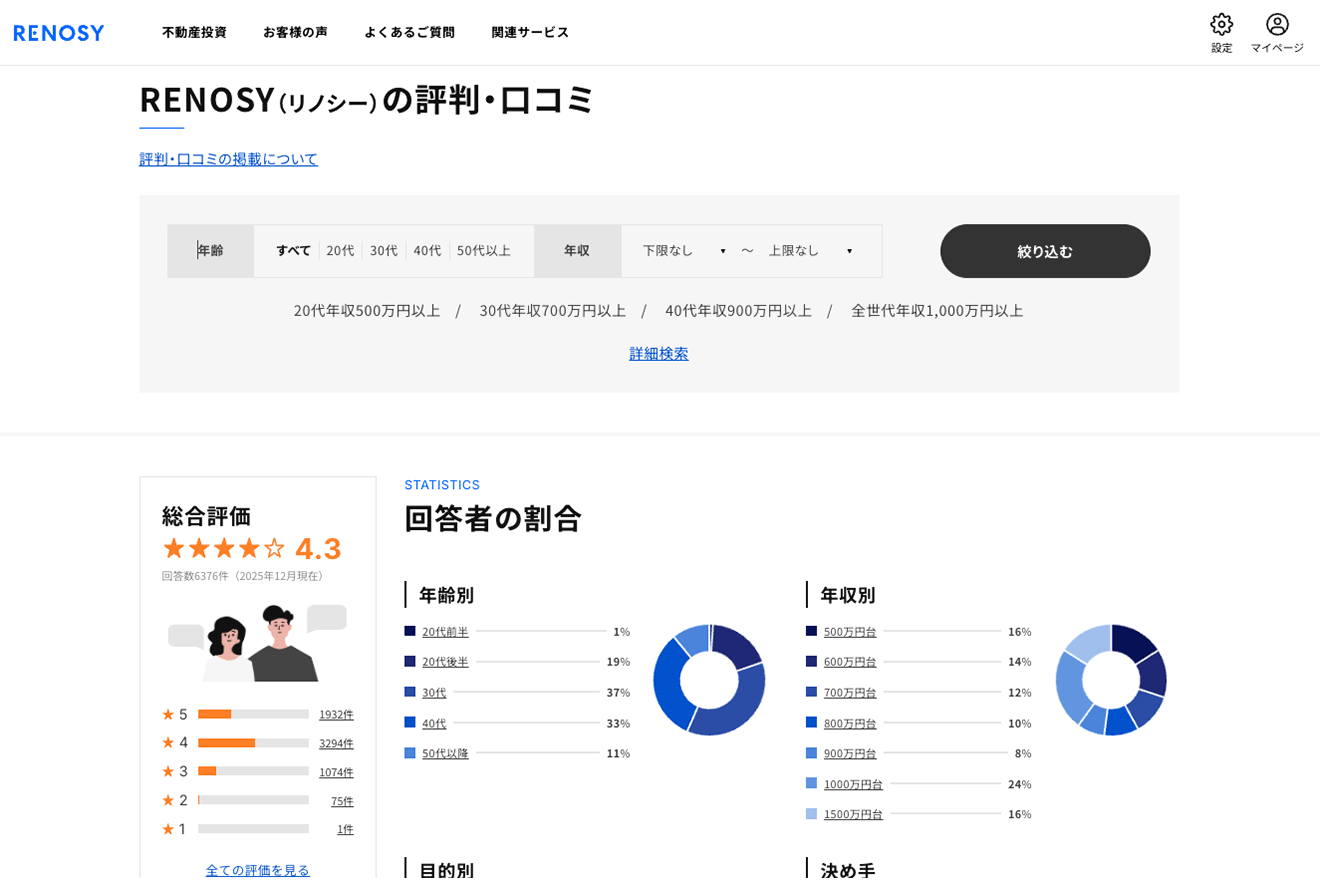
Task: Expand 詳細検索 options
Action: (658, 354)
